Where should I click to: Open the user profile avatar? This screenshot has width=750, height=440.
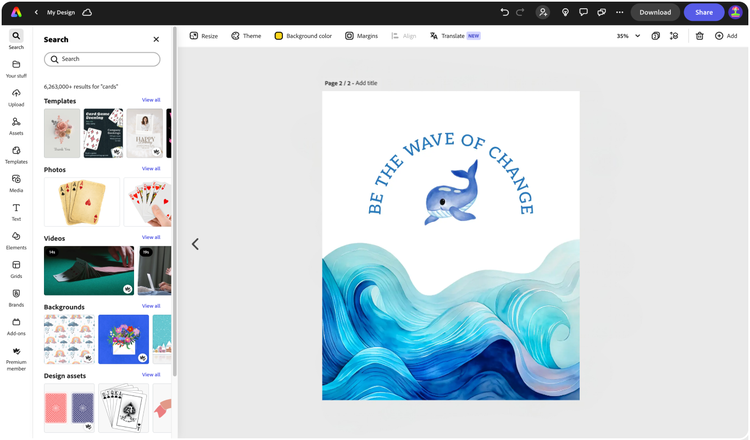735,12
